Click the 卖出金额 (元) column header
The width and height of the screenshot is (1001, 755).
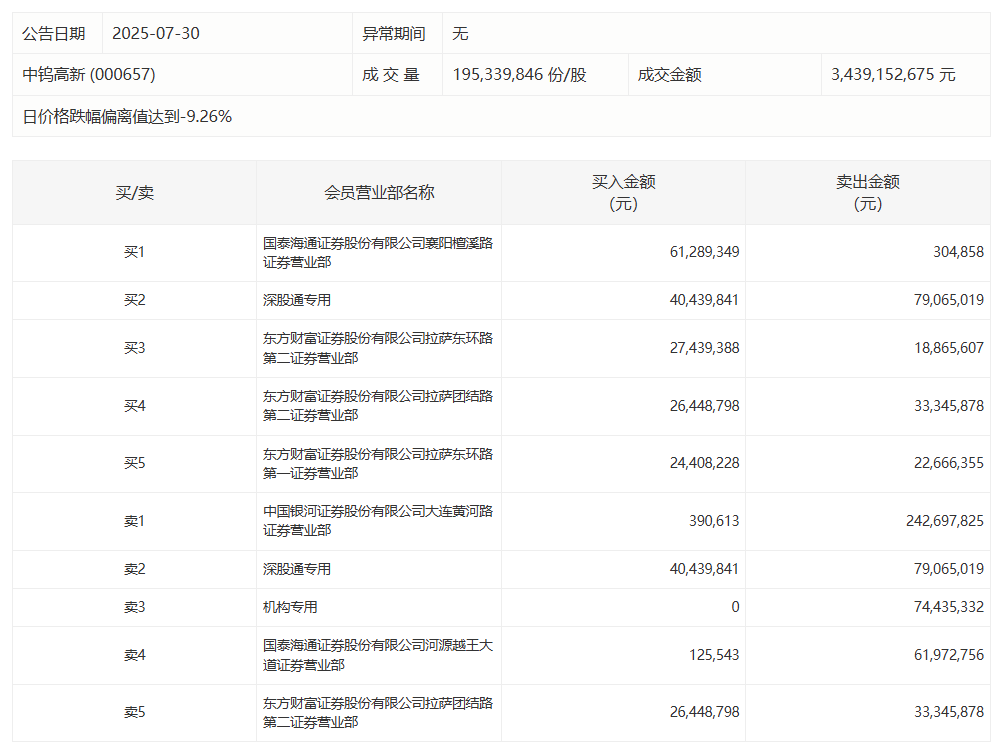[x=868, y=193]
